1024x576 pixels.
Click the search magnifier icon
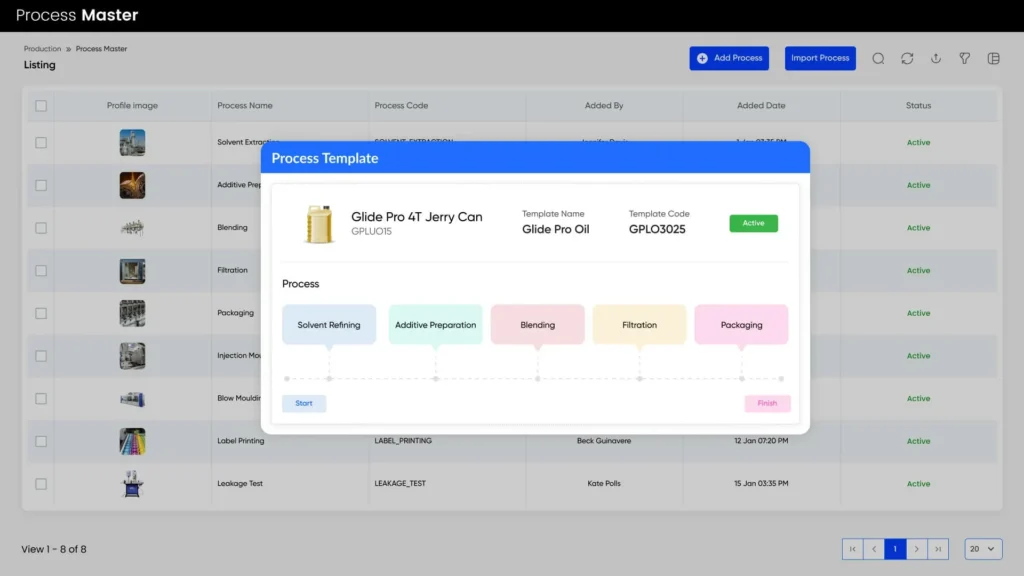(878, 58)
